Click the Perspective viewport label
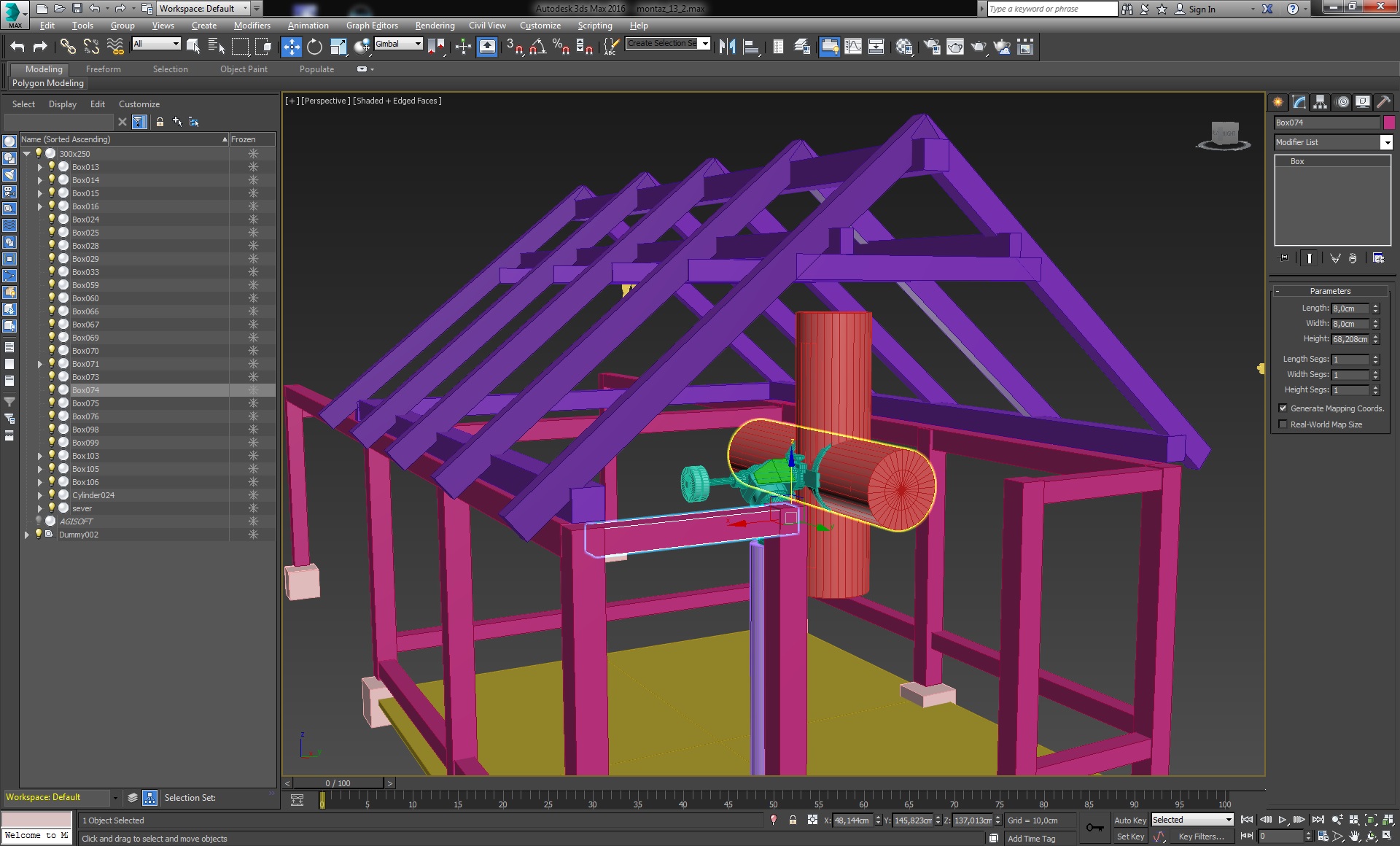 click(325, 101)
